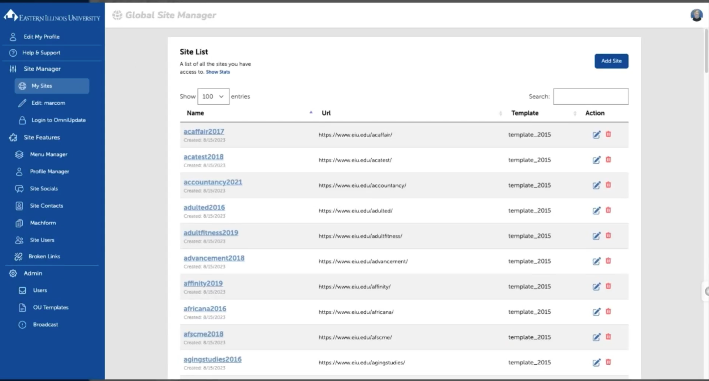Edit africana2016 using the pencil icon
Image resolution: width=709 pixels, height=381 pixels.
[596, 312]
